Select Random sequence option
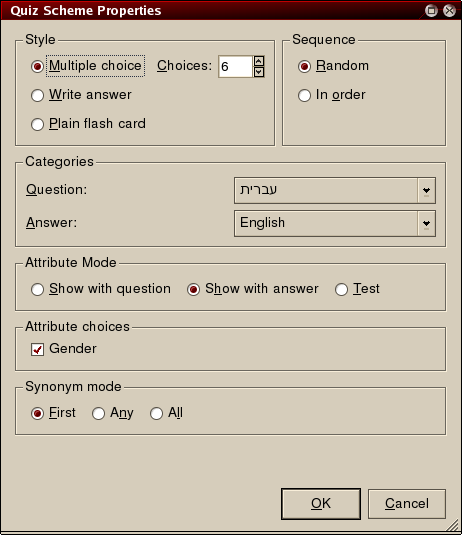 [x=304, y=66]
